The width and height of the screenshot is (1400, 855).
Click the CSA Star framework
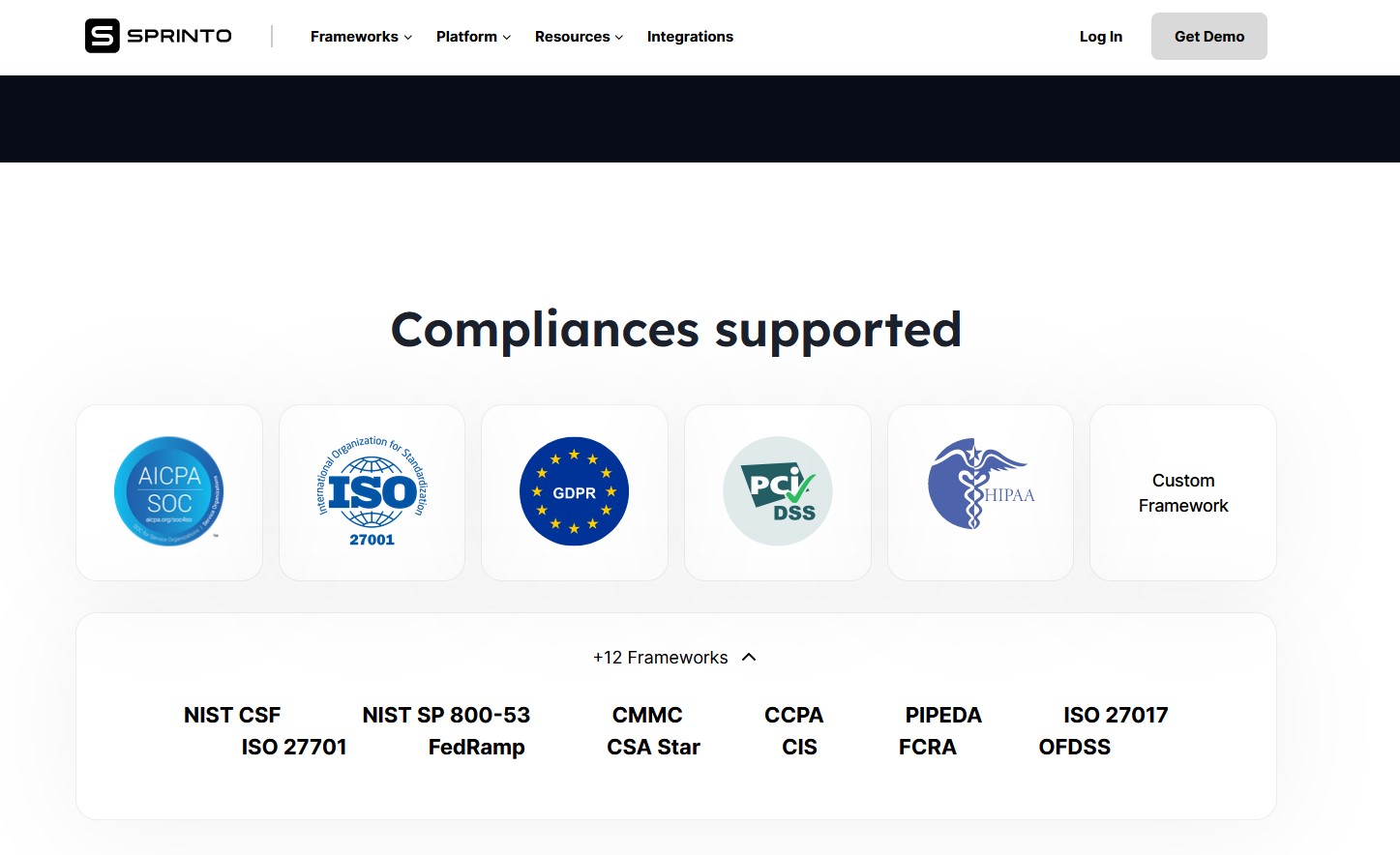653,747
